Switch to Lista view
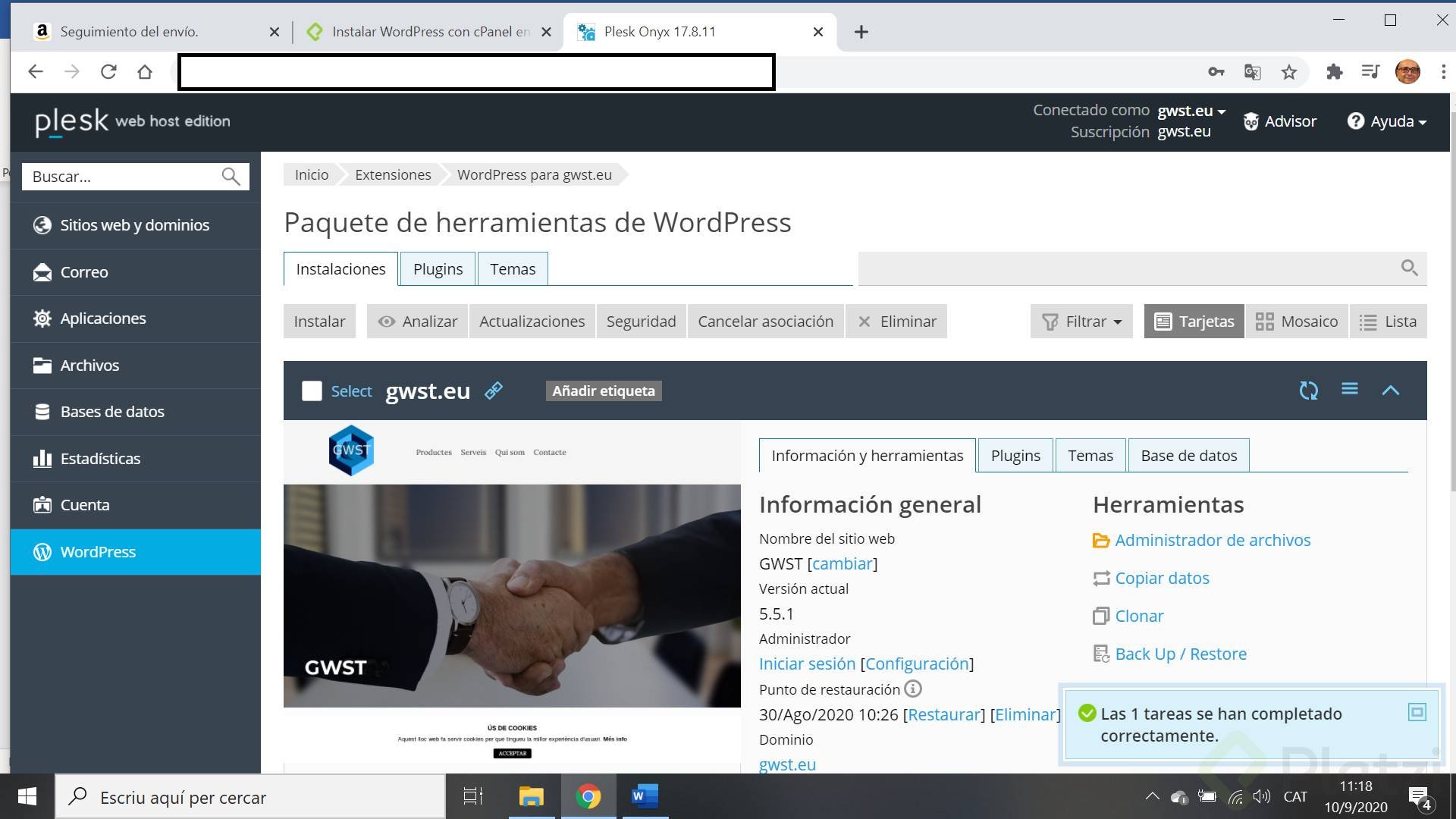The width and height of the screenshot is (1456, 819). [x=1388, y=322]
